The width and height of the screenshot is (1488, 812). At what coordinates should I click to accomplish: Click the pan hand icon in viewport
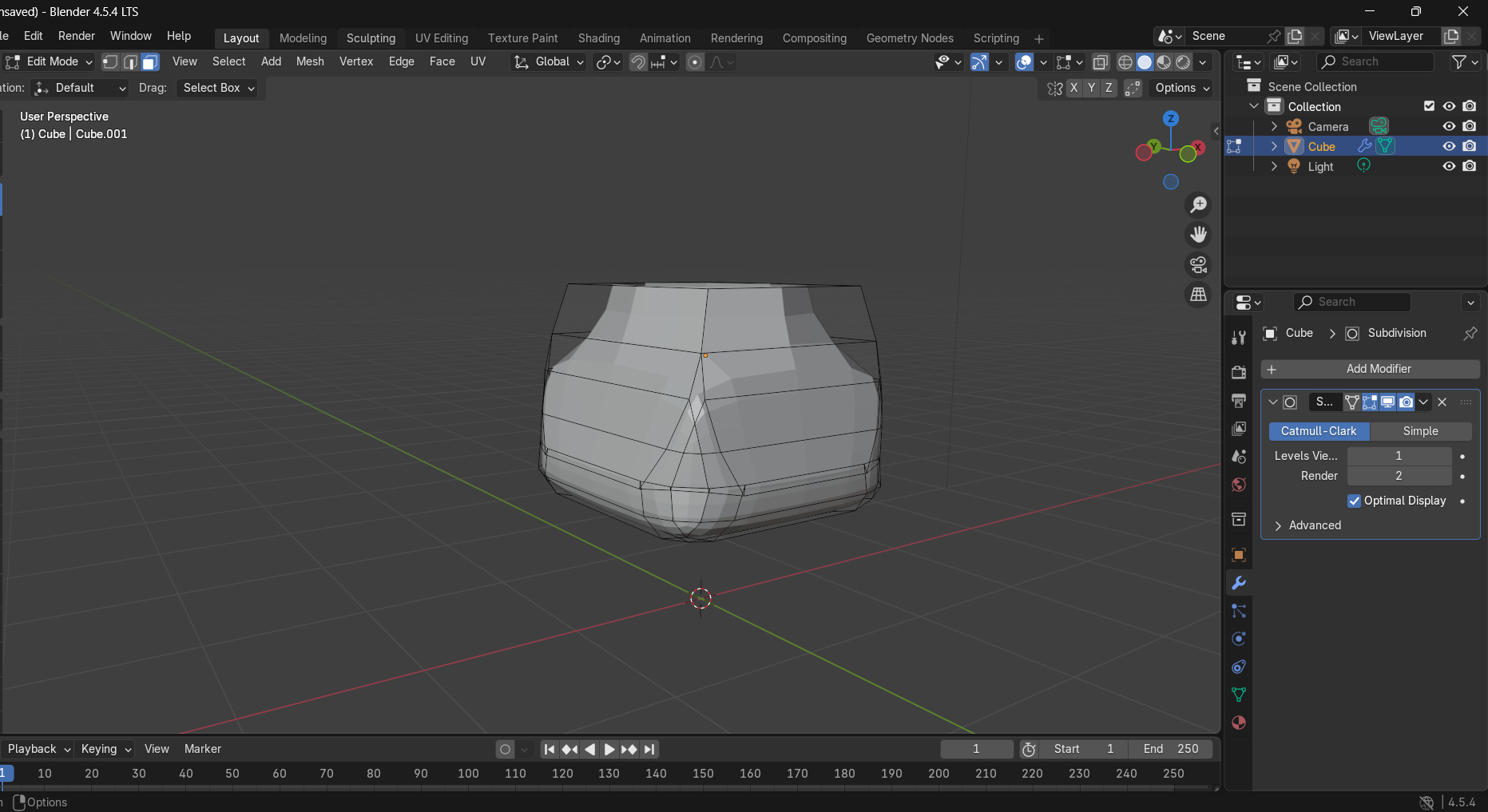(1198, 235)
